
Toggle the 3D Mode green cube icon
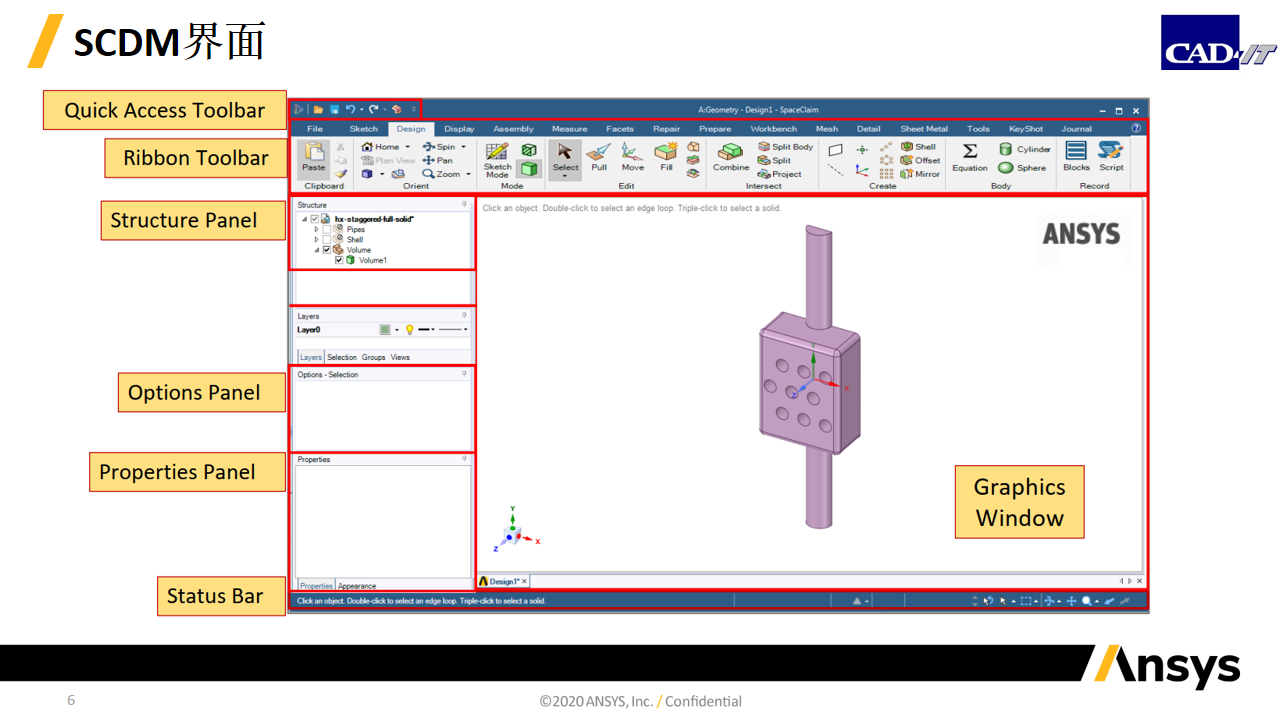coord(528,169)
